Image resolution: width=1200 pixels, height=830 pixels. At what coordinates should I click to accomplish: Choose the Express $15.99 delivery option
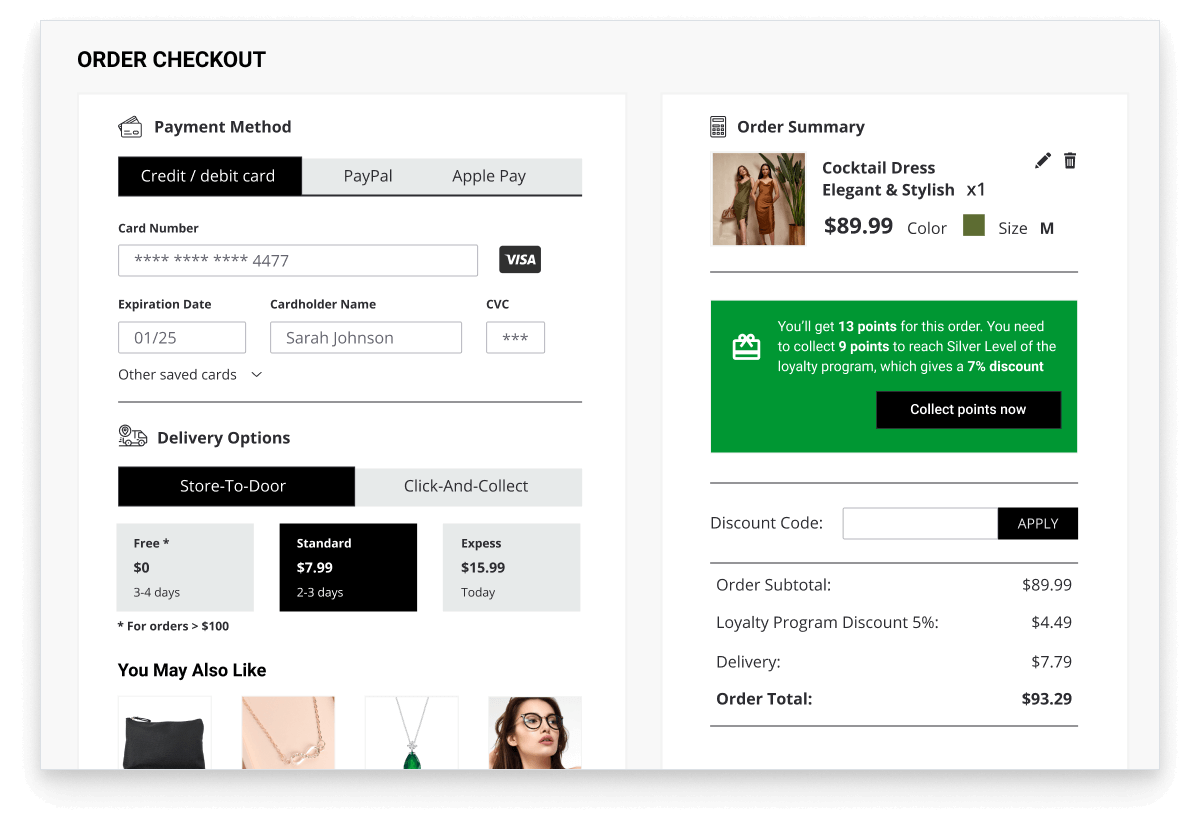(511, 567)
